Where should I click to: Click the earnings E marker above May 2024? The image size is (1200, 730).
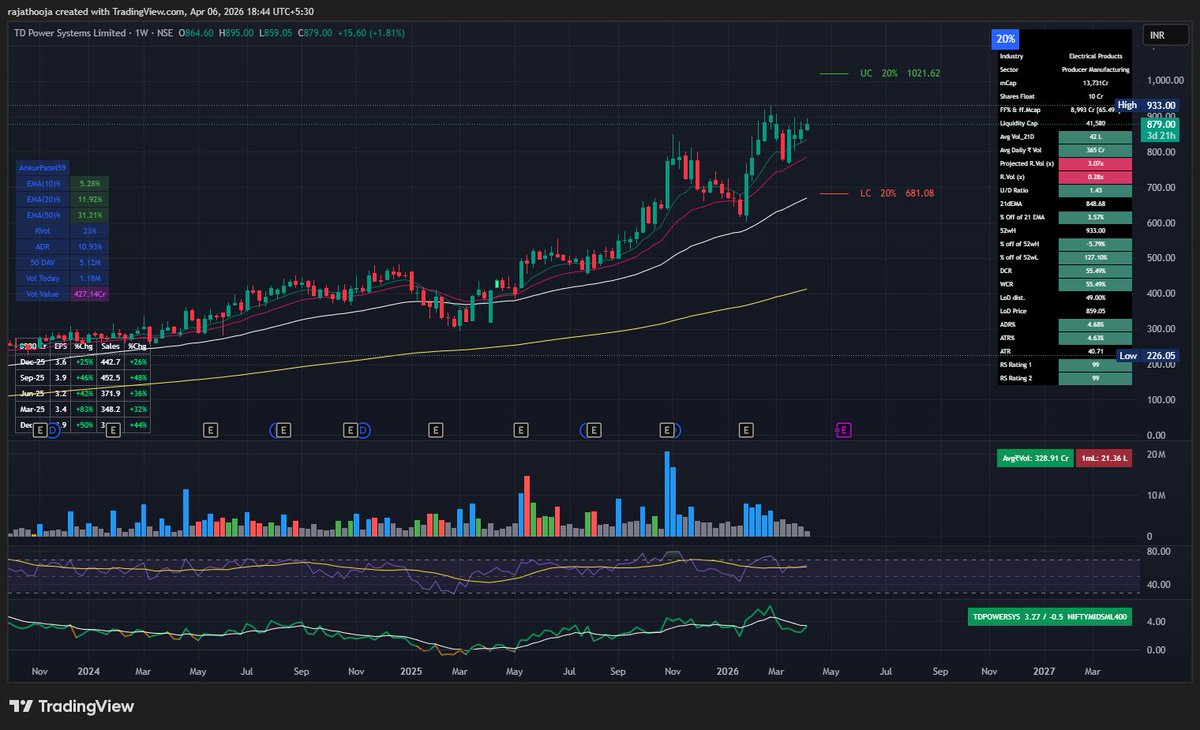[x=210, y=430]
